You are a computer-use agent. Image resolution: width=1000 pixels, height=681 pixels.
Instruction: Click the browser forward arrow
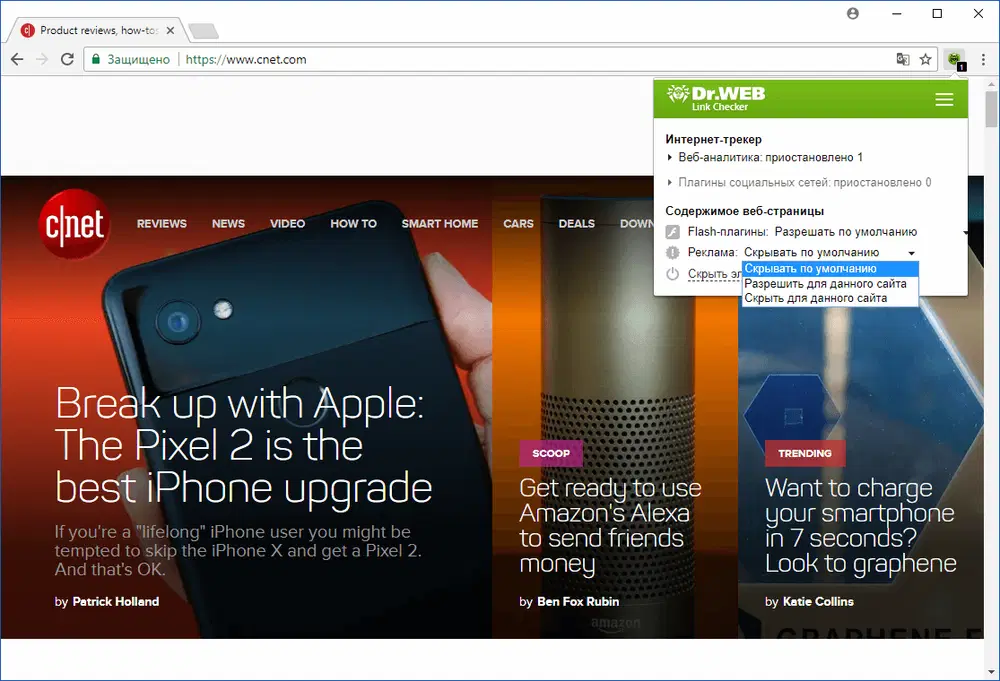click(42, 59)
